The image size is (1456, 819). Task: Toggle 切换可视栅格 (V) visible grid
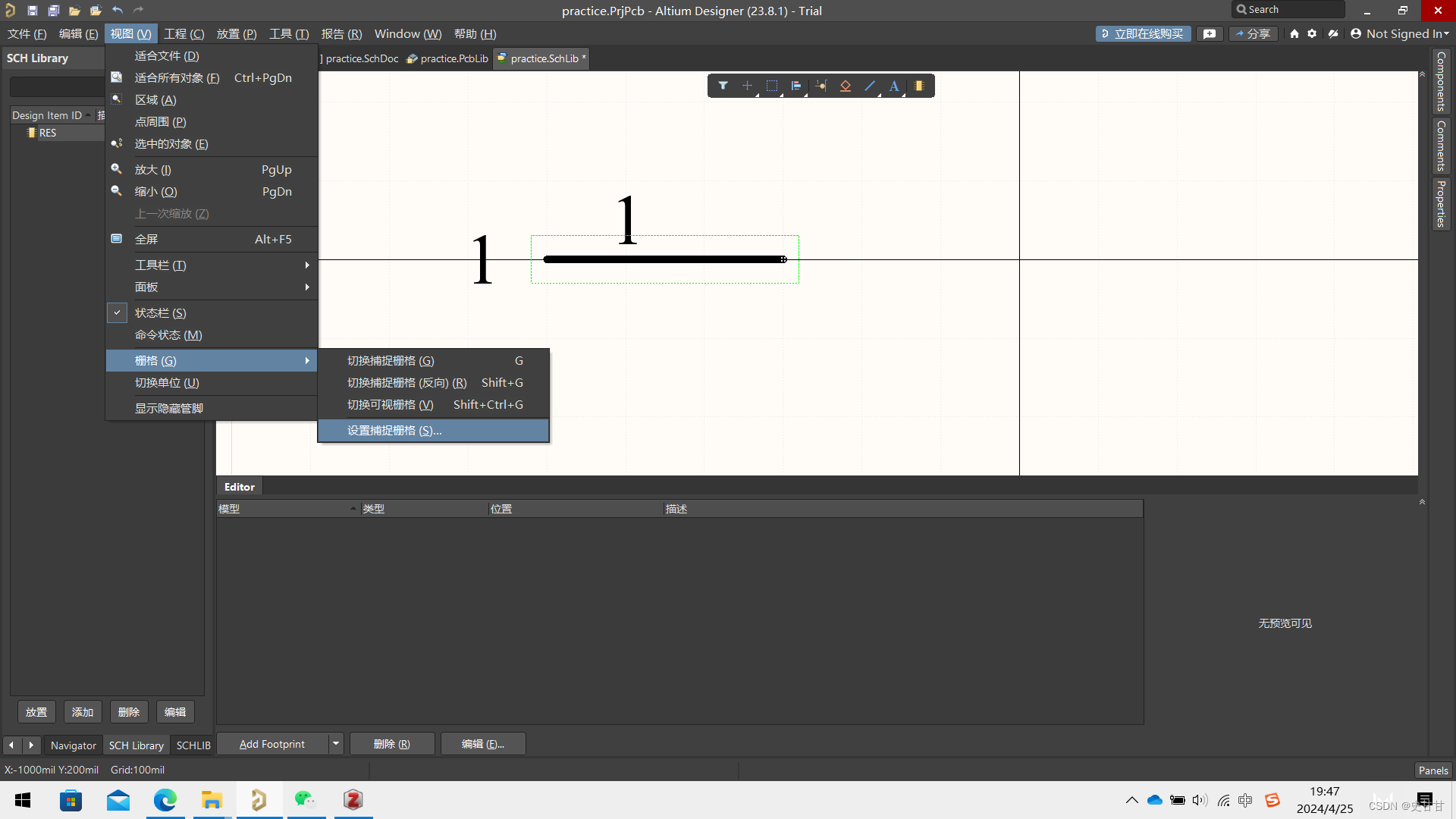pos(390,404)
